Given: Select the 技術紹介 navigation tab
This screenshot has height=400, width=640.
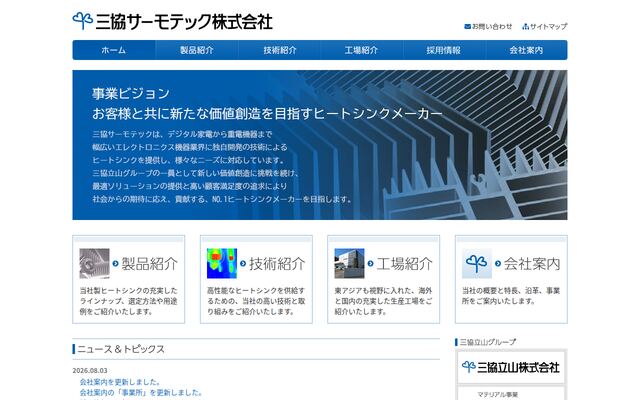Looking at the screenshot, I should (280, 50).
